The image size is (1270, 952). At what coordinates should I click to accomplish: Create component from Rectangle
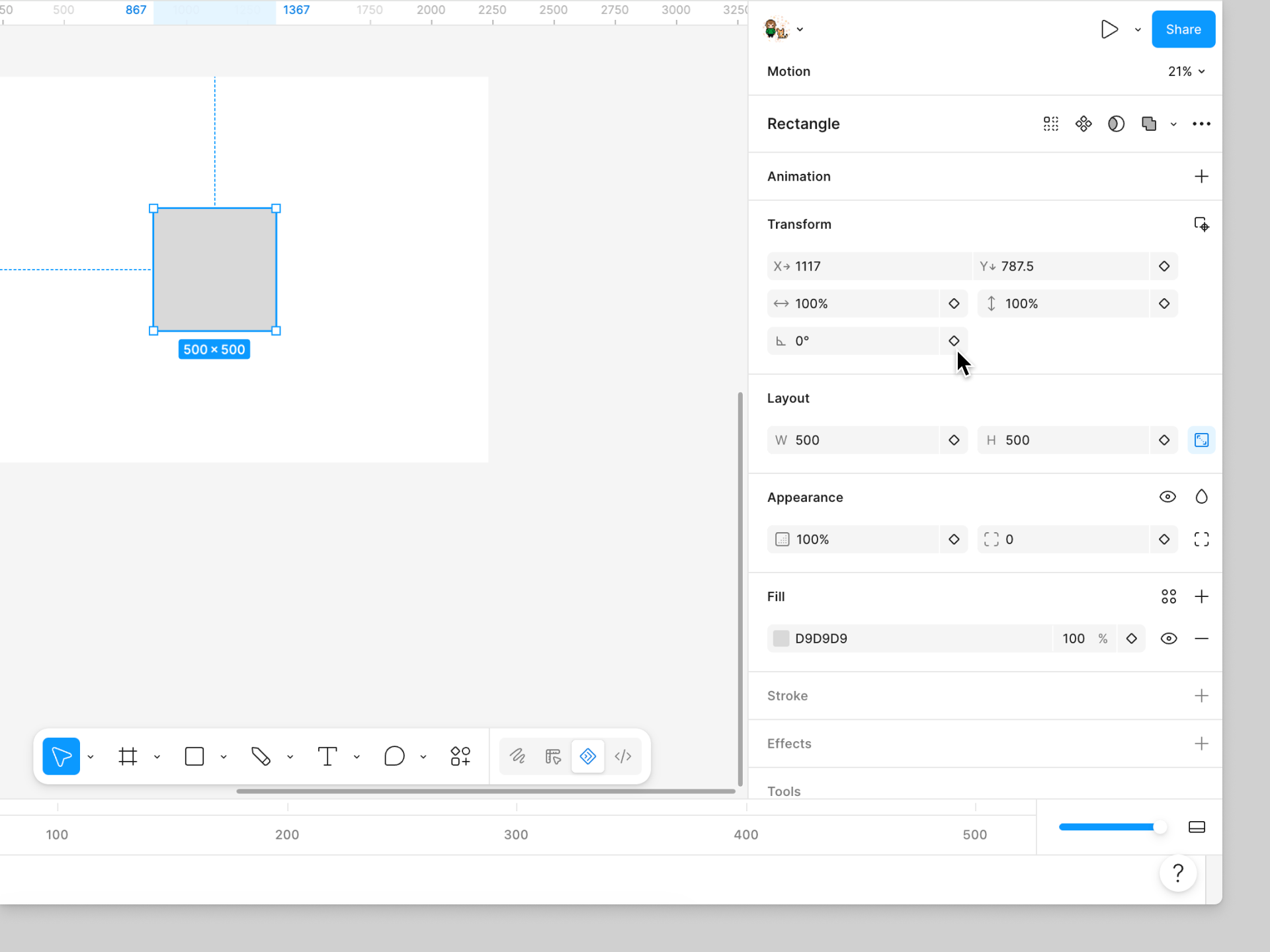(x=1083, y=124)
